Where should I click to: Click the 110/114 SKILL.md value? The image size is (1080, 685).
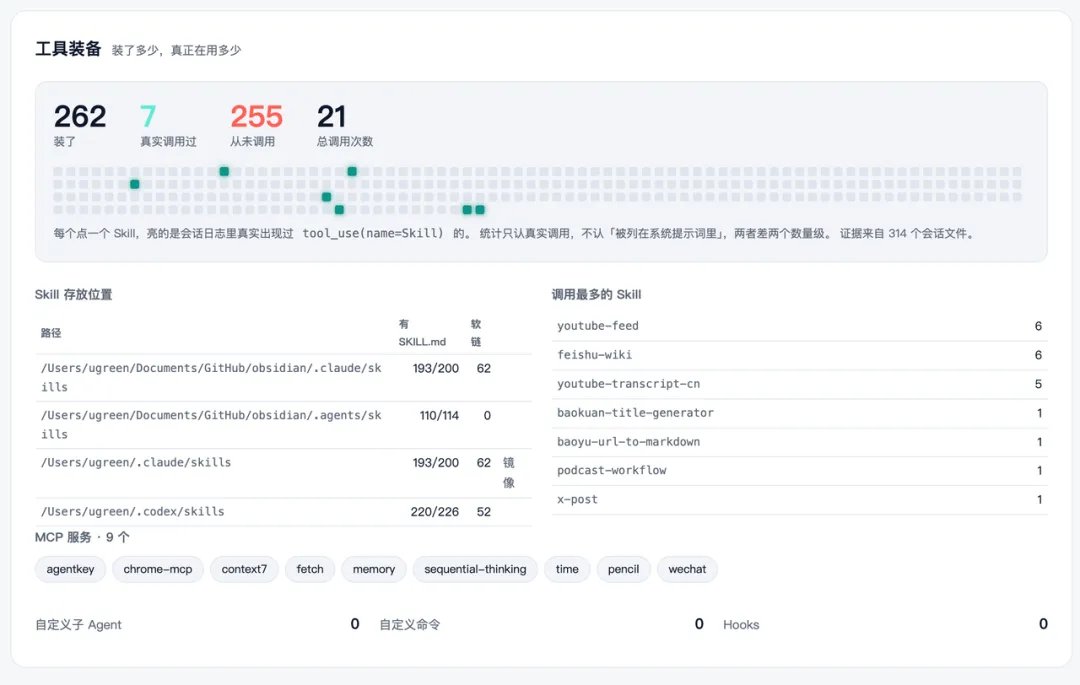pyautogui.click(x=439, y=416)
